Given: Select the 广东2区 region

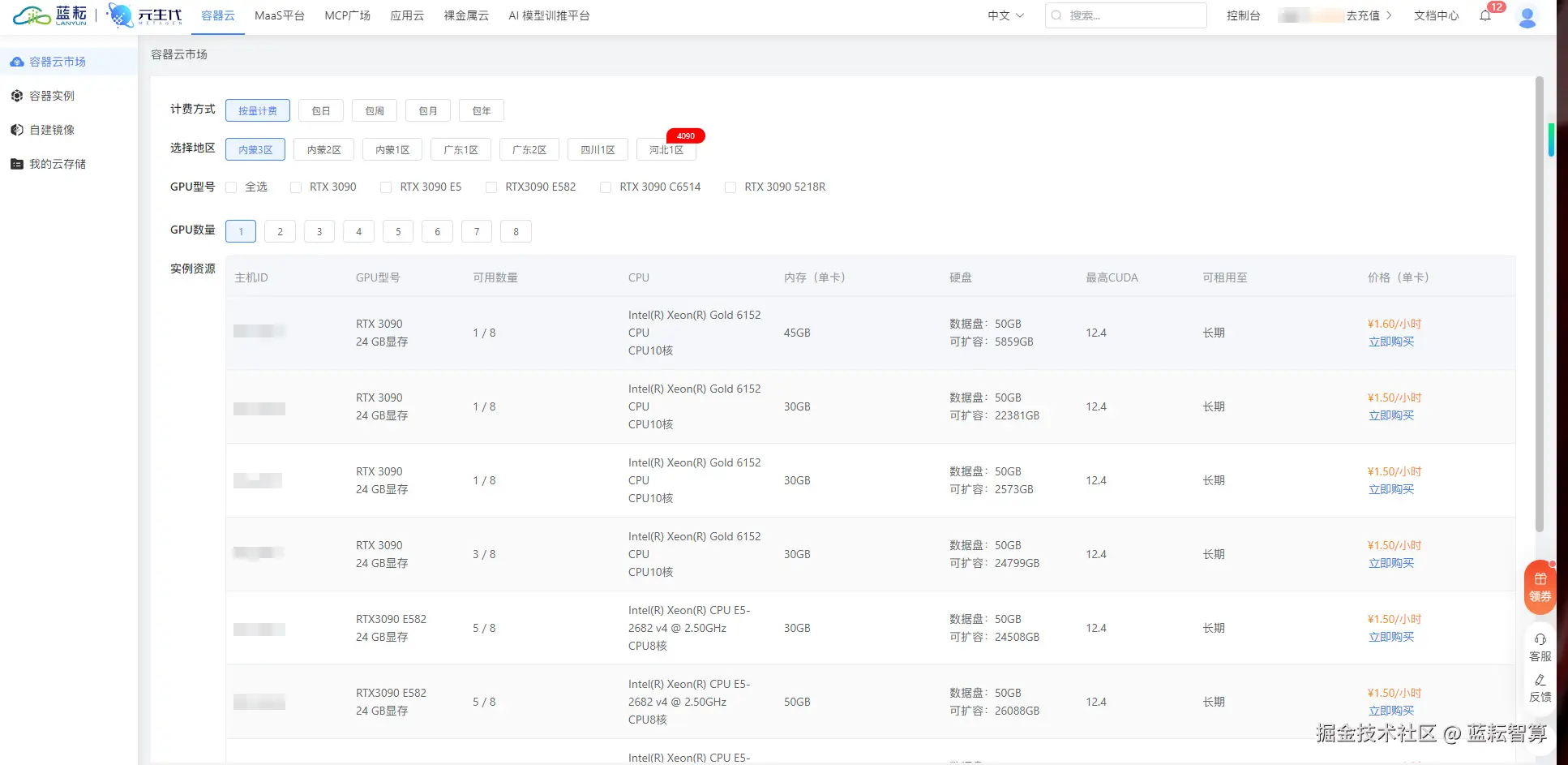Looking at the screenshot, I should 529,149.
